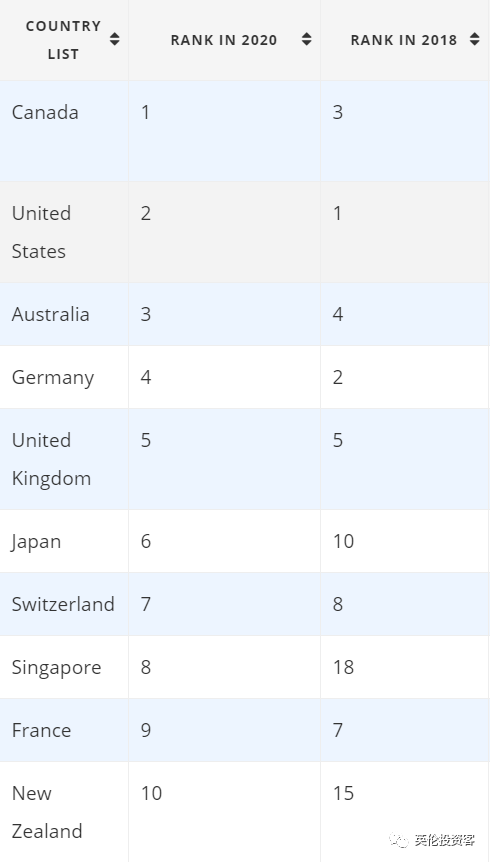This screenshot has height=862, width=490.
Task: Click New Zealand's 2020 rank value 10
Action: (x=151, y=793)
